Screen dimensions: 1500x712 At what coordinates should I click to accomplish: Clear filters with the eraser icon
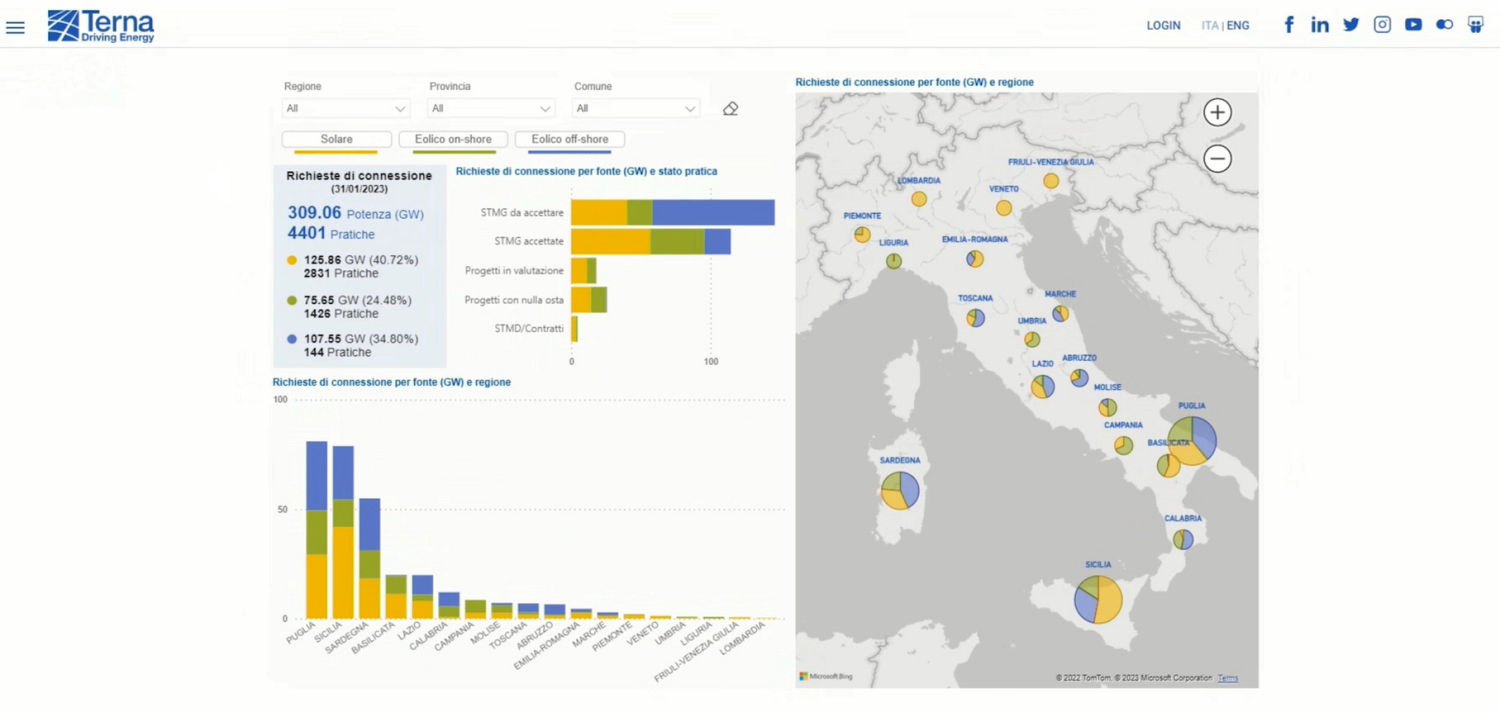click(730, 109)
